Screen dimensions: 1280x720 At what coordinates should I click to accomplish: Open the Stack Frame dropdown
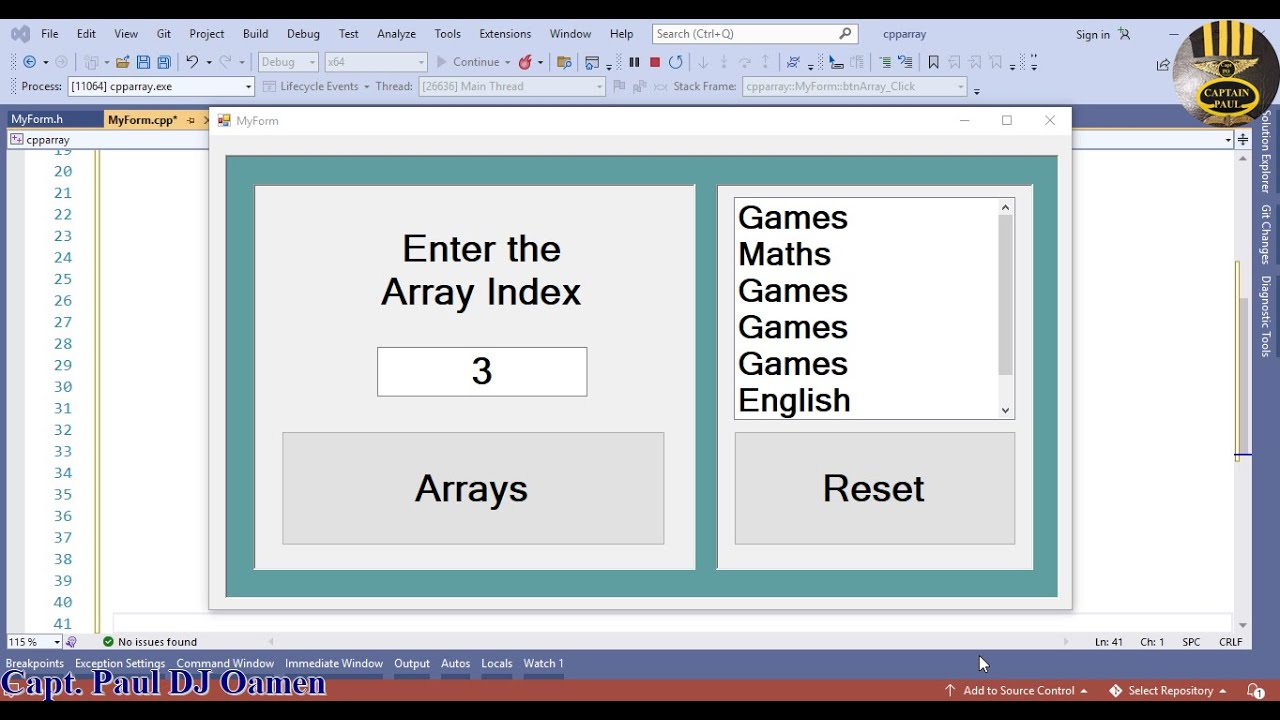855,87
